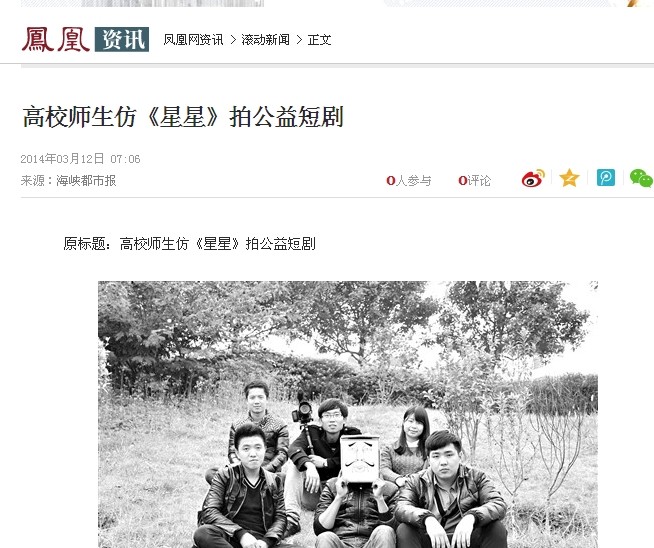Open the 凤凰 logo homepage

pyautogui.click(x=56, y=39)
